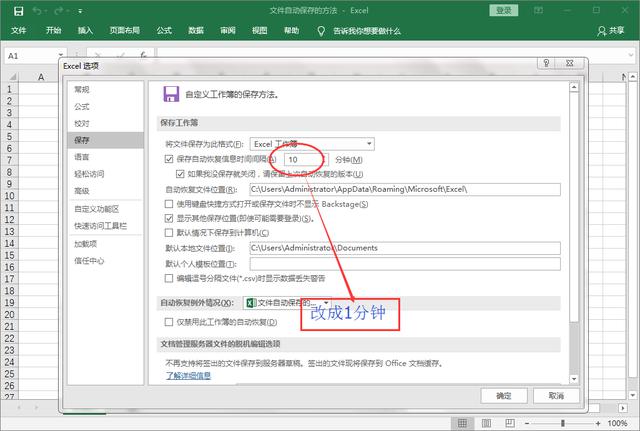
Task: Select Page Layout view icon in status bar
Action: coord(486,423)
